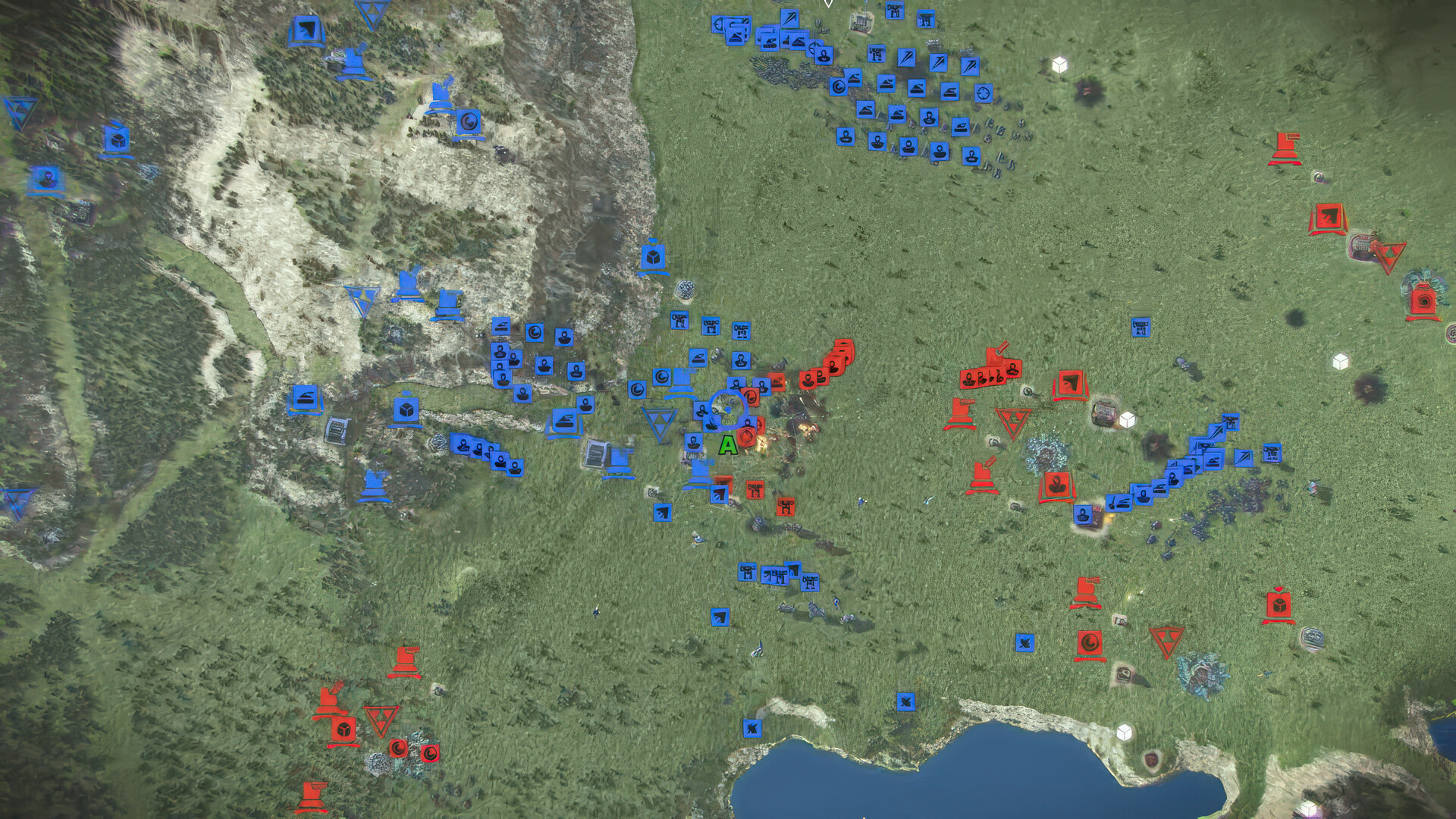Click the red cube building beside the southwest red triangle
The image size is (1456, 819).
pyautogui.click(x=343, y=730)
